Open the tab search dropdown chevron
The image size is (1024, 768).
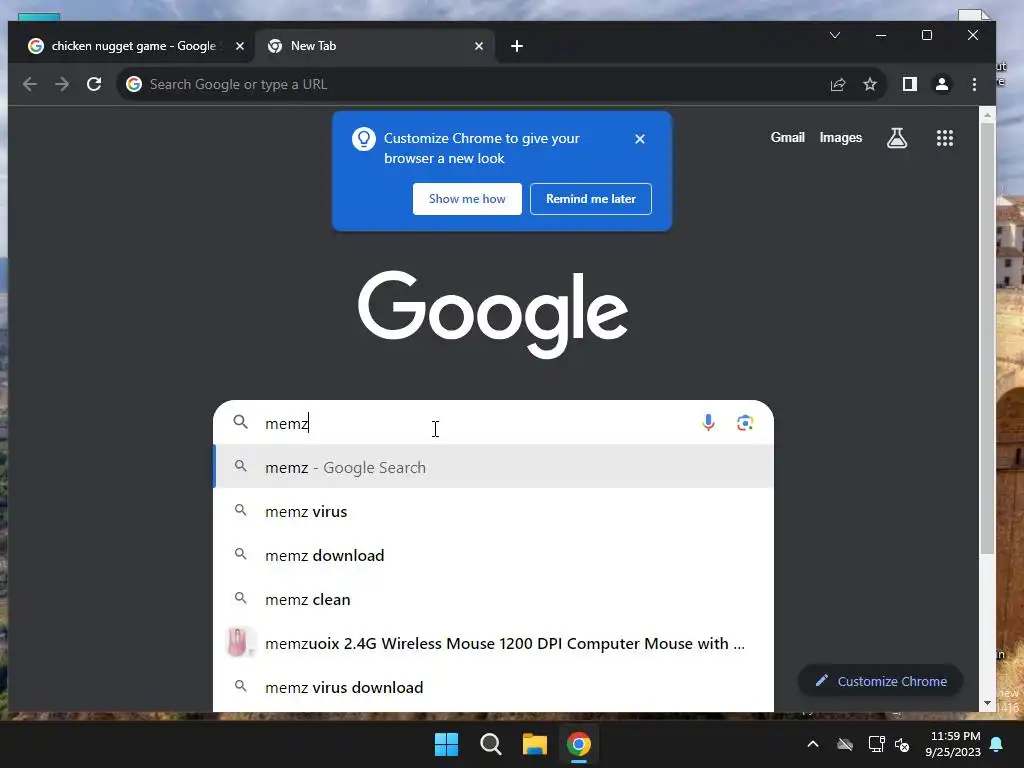coord(835,35)
